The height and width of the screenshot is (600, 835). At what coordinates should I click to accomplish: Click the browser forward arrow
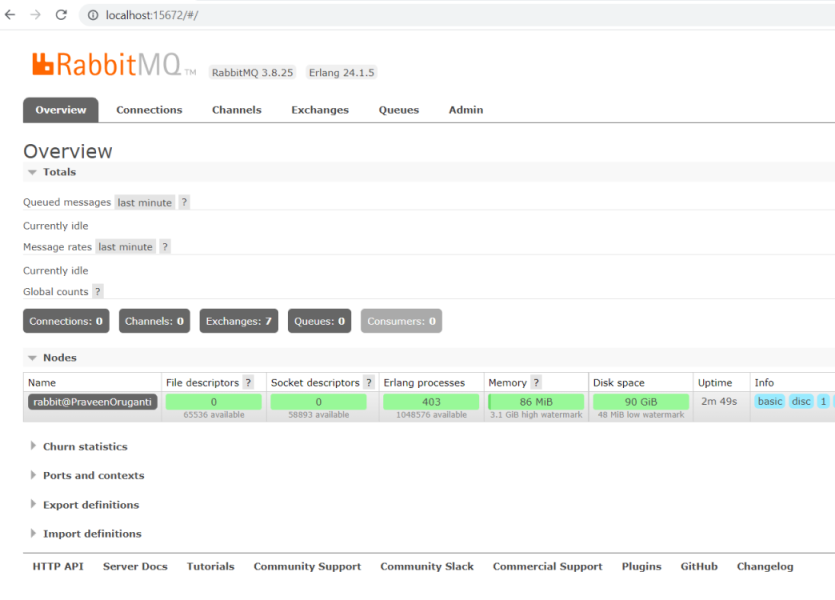point(36,15)
